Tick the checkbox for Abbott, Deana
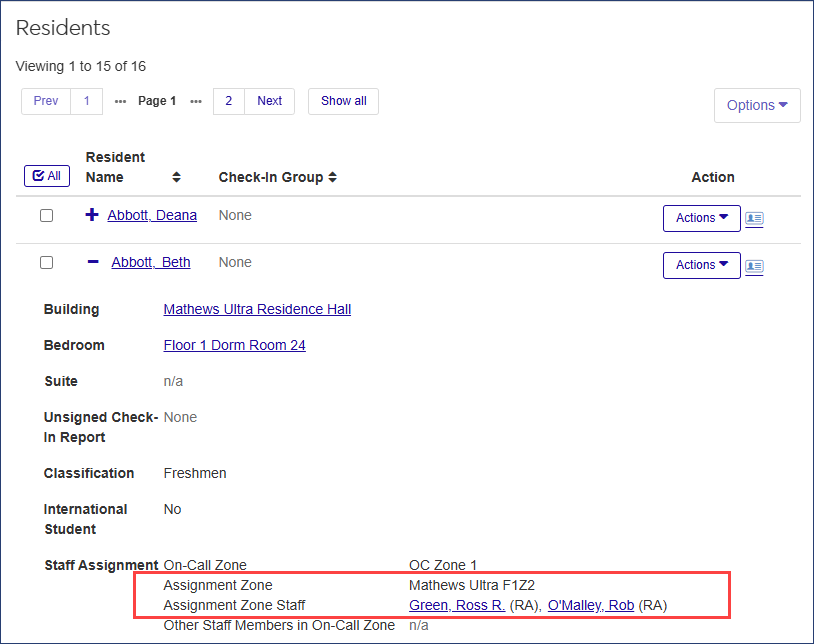Viewport: 814px width, 644px height. [47, 215]
